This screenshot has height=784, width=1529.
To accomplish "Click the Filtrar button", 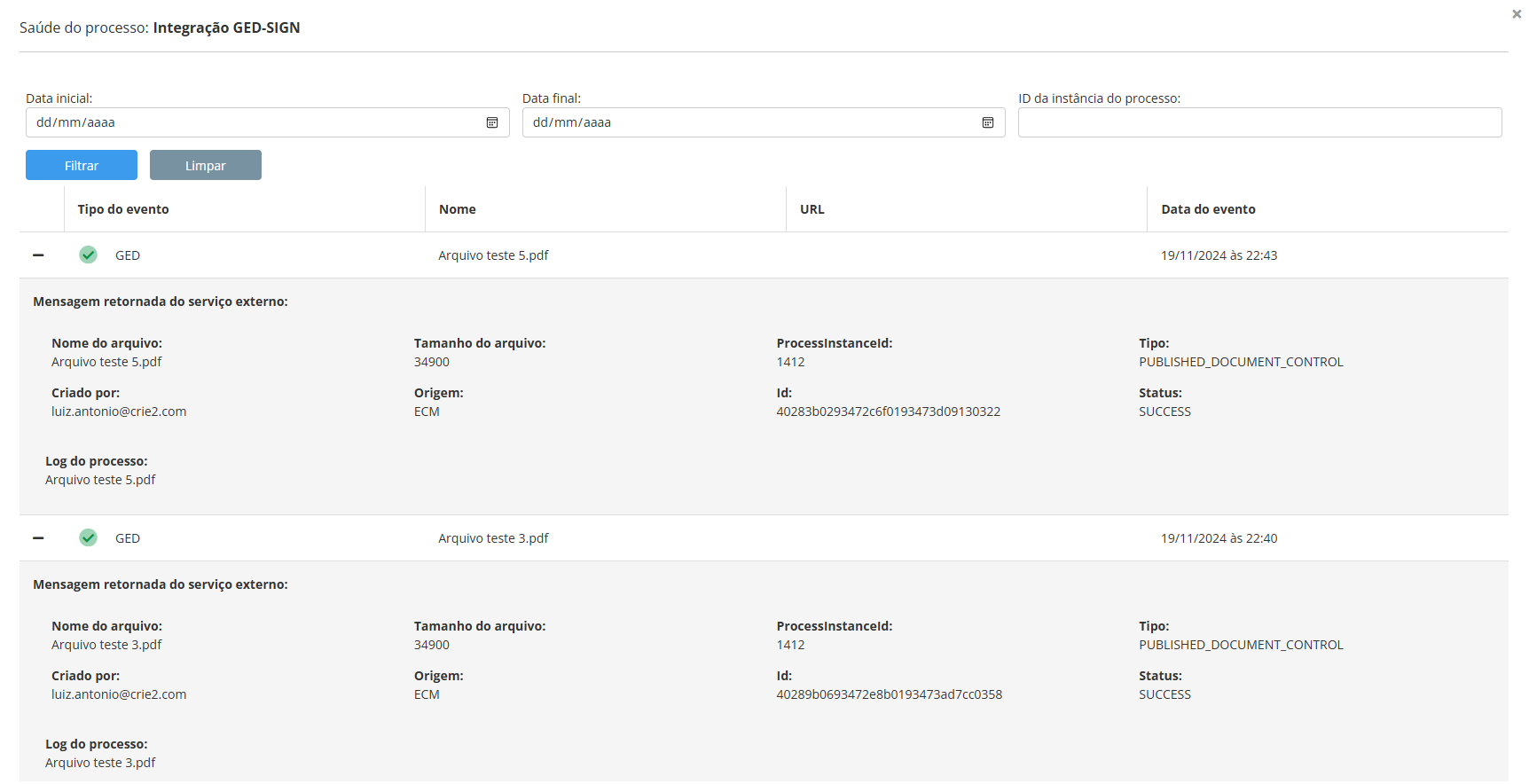I will [82, 166].
